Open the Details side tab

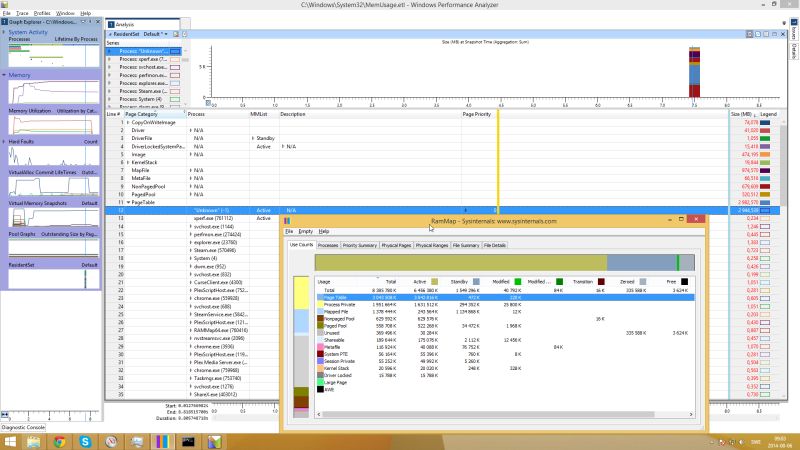point(794,51)
